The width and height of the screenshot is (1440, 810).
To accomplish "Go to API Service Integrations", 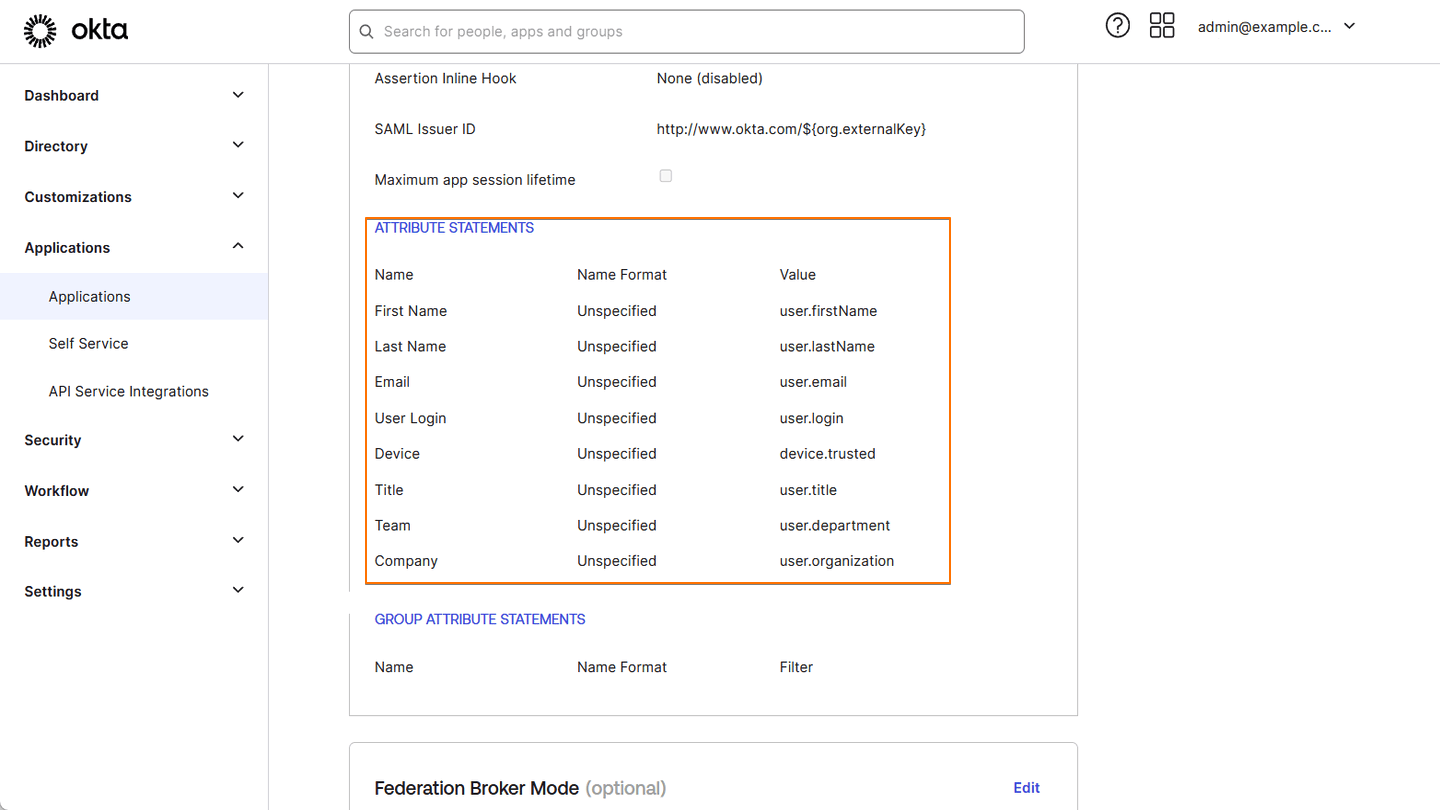I will [x=128, y=391].
